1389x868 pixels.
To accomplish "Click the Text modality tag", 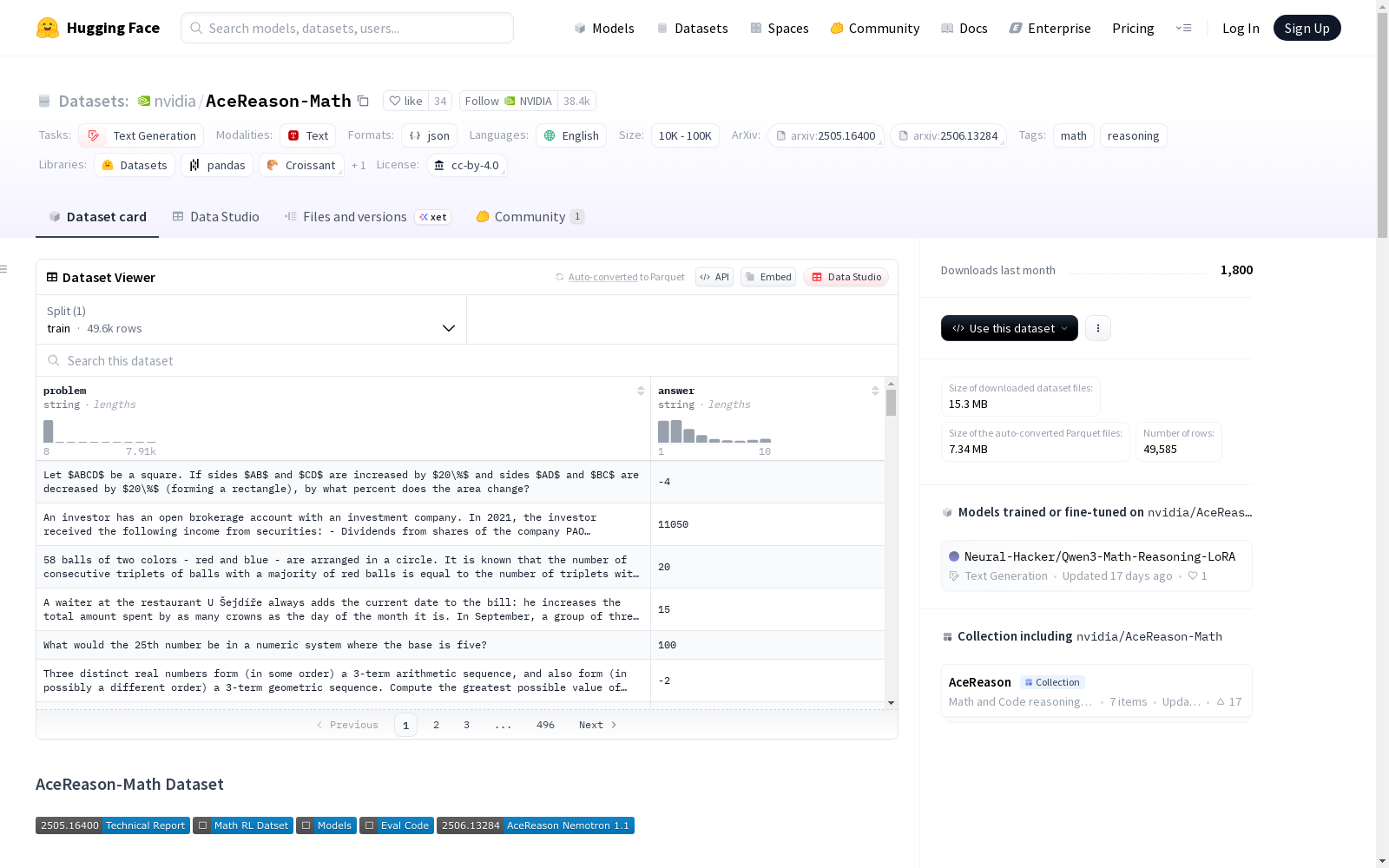I will click(307, 135).
